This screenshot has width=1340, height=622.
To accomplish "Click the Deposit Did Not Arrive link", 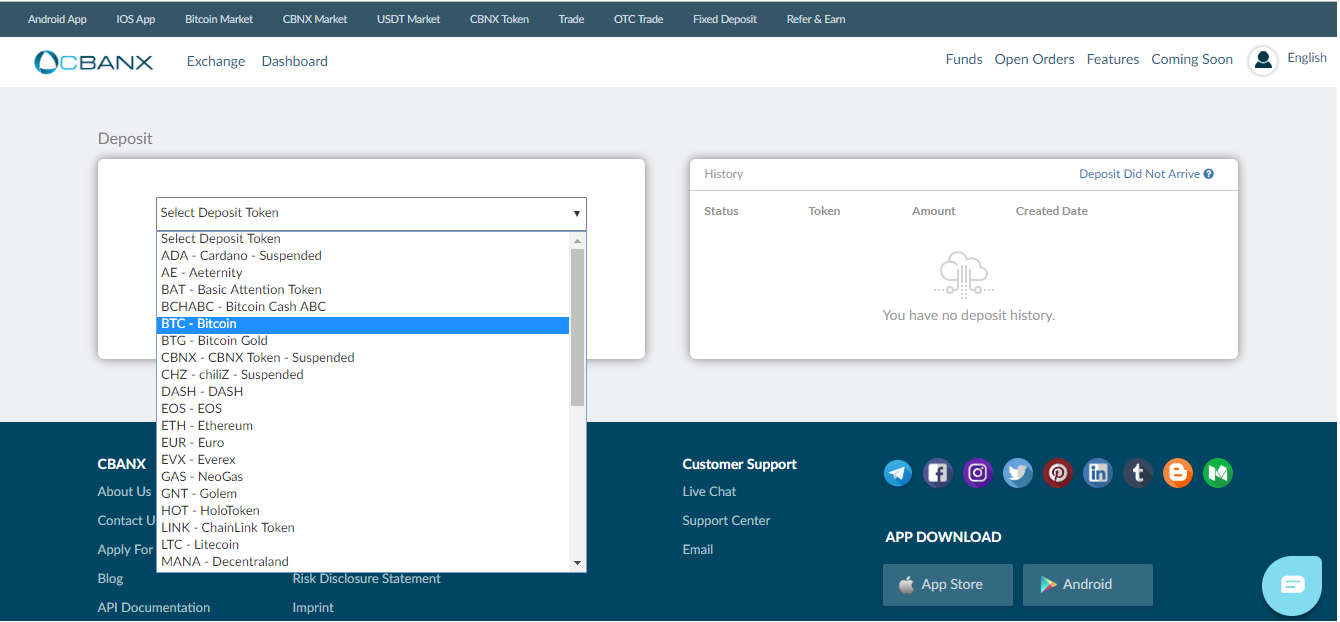I will coord(1139,174).
